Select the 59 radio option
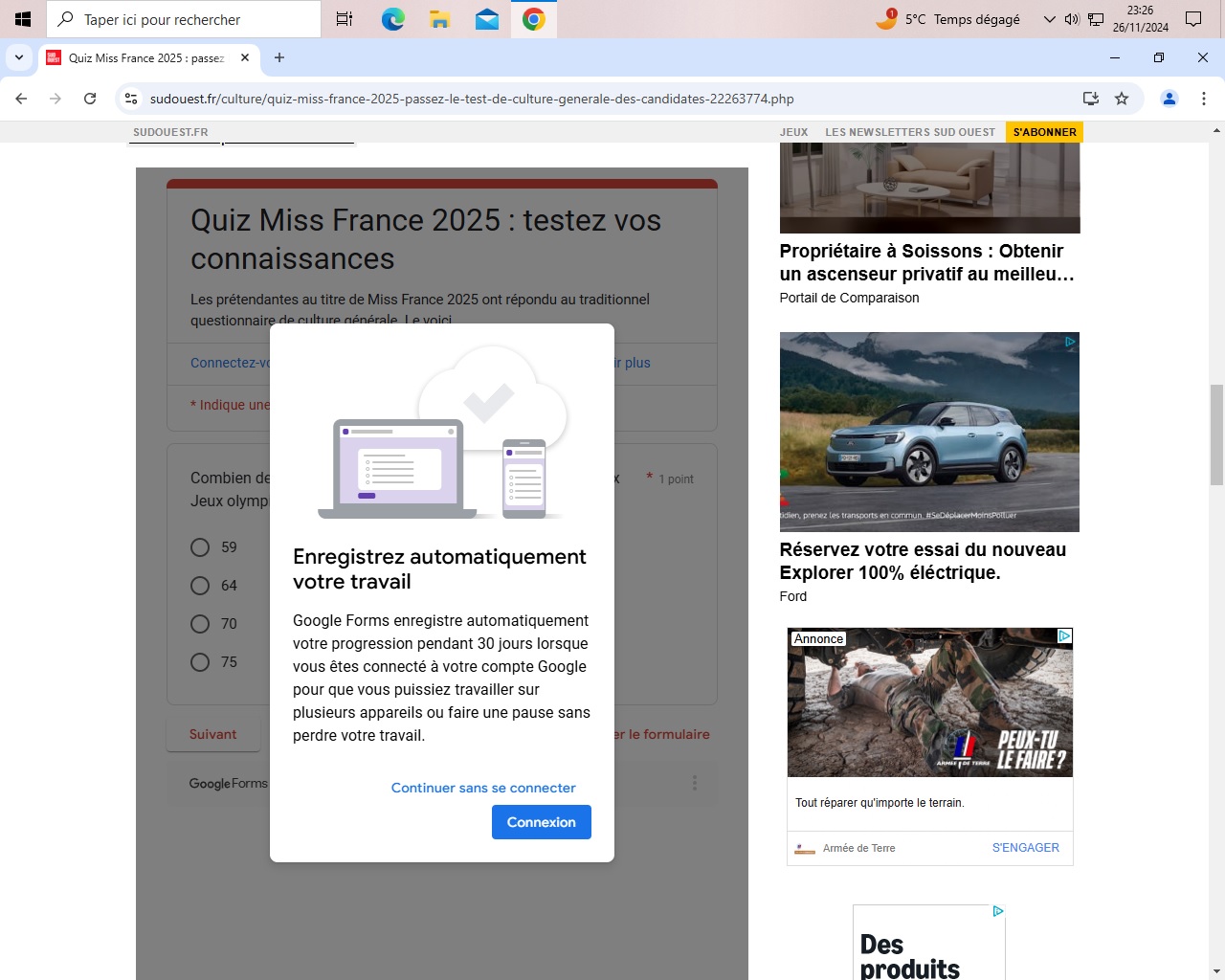Image resolution: width=1225 pixels, height=980 pixels. tap(200, 547)
